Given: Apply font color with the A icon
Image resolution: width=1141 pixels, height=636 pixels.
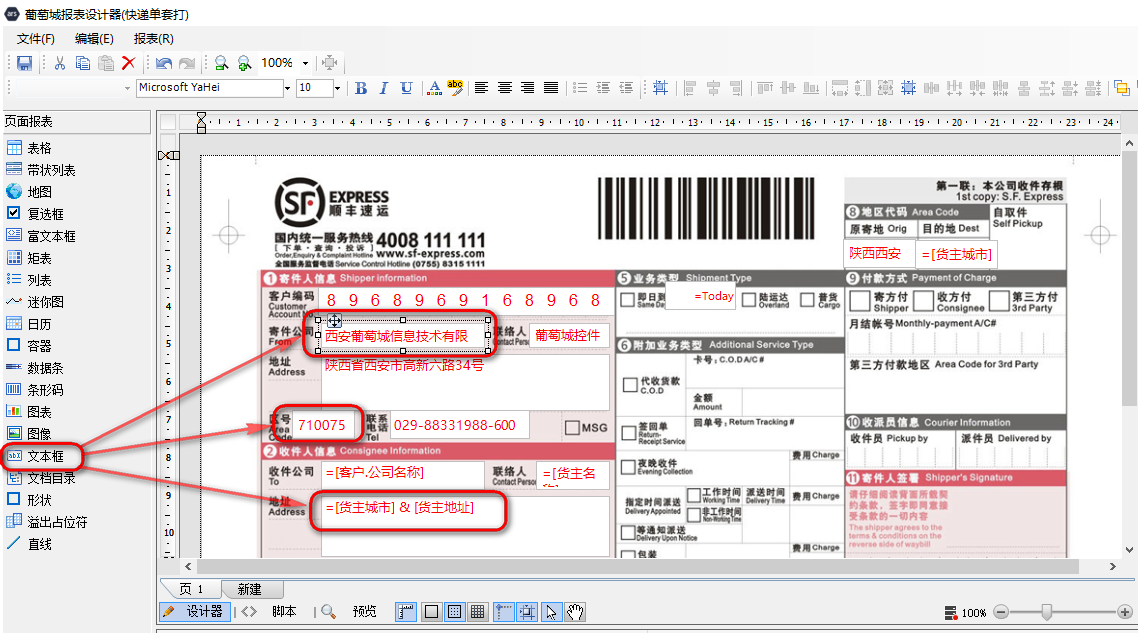Looking at the screenshot, I should pos(434,88).
